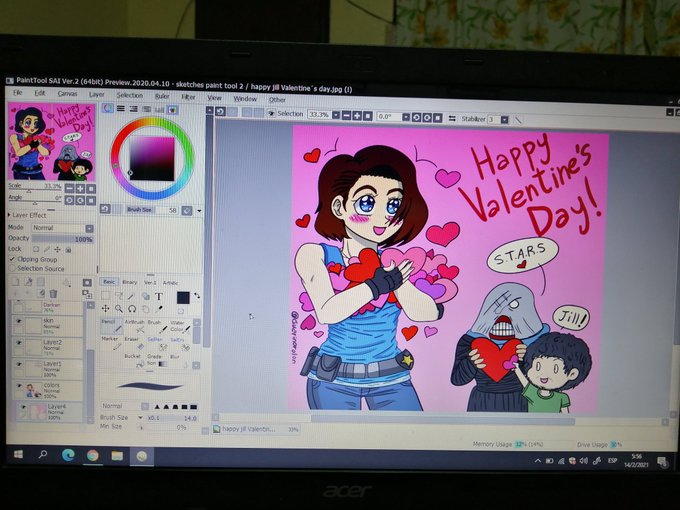Activate the Zoom magnifier tool
The width and height of the screenshot is (680, 510).
pyautogui.click(x=118, y=309)
